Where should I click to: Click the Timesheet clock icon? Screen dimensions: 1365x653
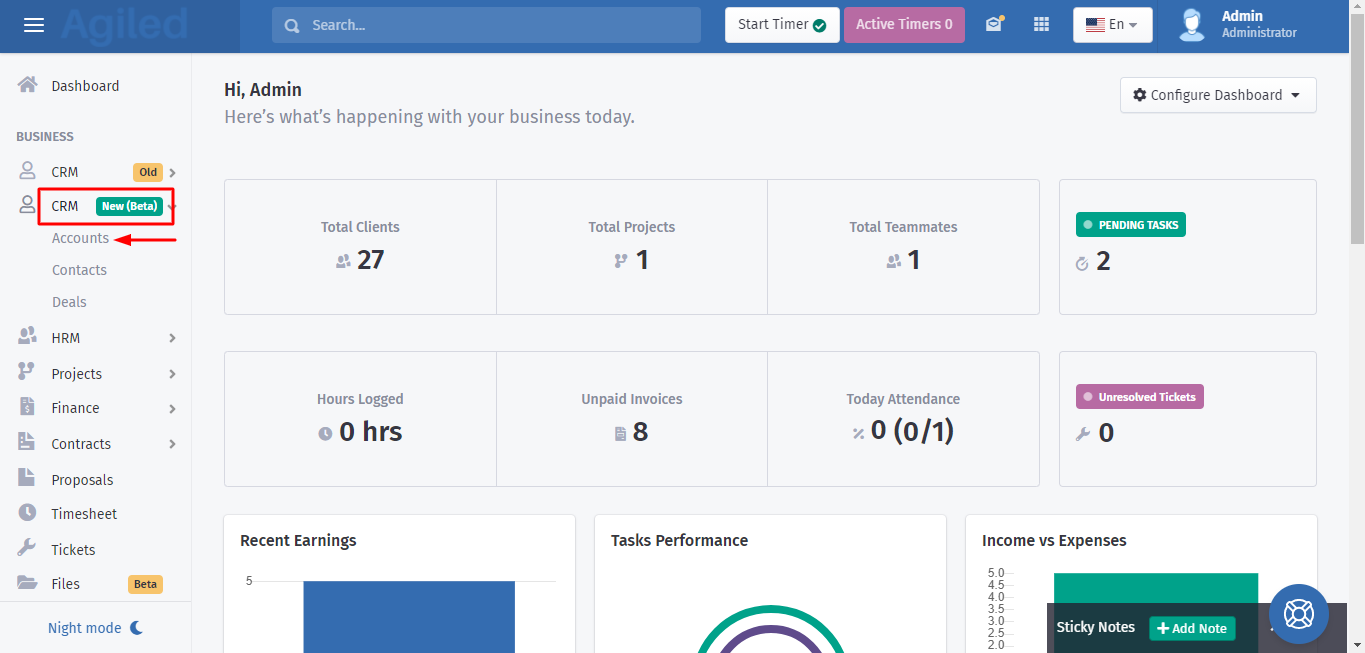click(x=28, y=513)
